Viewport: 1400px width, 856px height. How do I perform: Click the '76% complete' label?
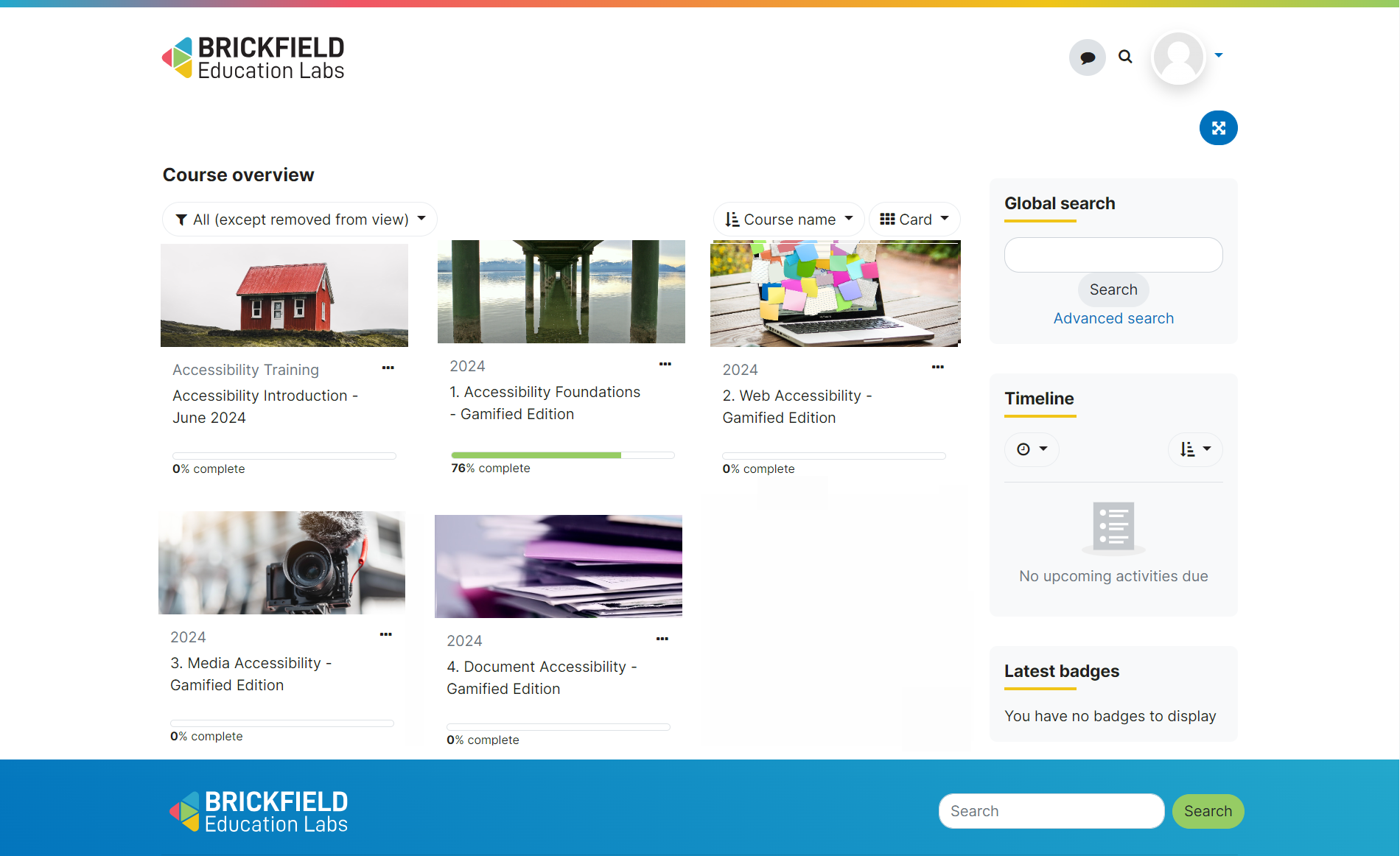click(490, 468)
